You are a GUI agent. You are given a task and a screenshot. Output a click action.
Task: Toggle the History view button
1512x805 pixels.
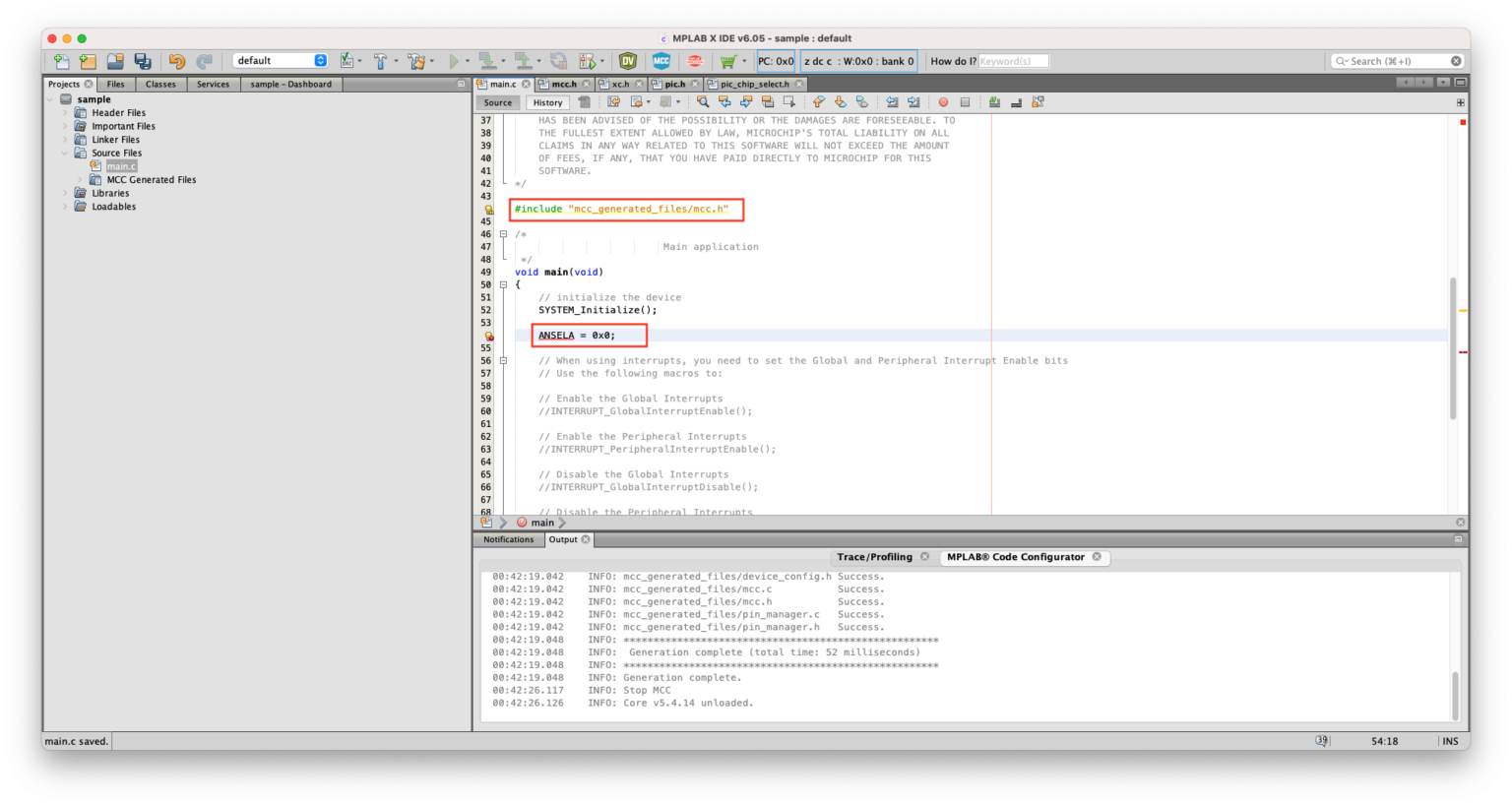click(x=547, y=102)
